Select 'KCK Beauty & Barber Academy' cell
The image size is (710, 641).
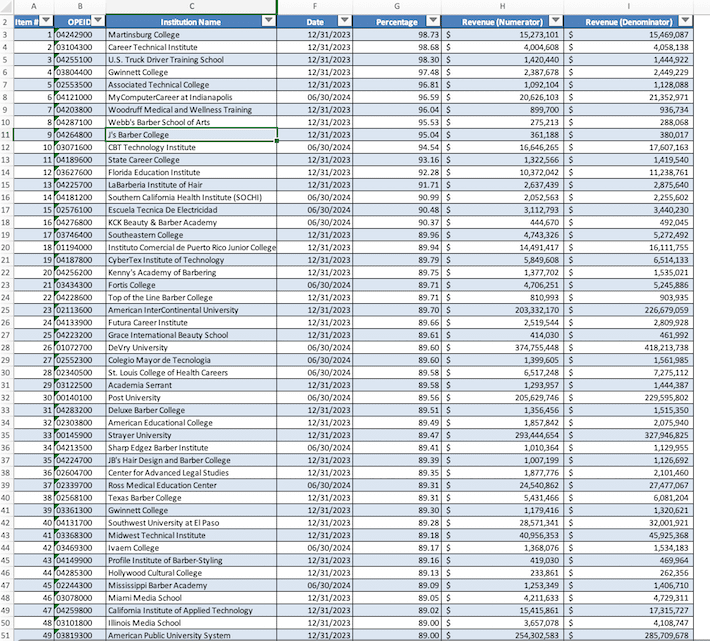[191, 223]
